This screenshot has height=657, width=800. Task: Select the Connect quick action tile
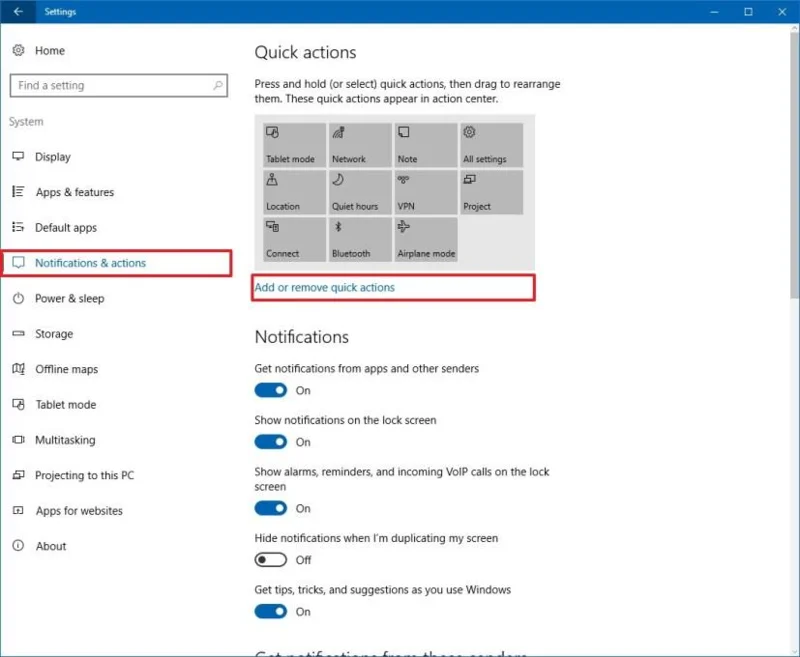pos(294,240)
